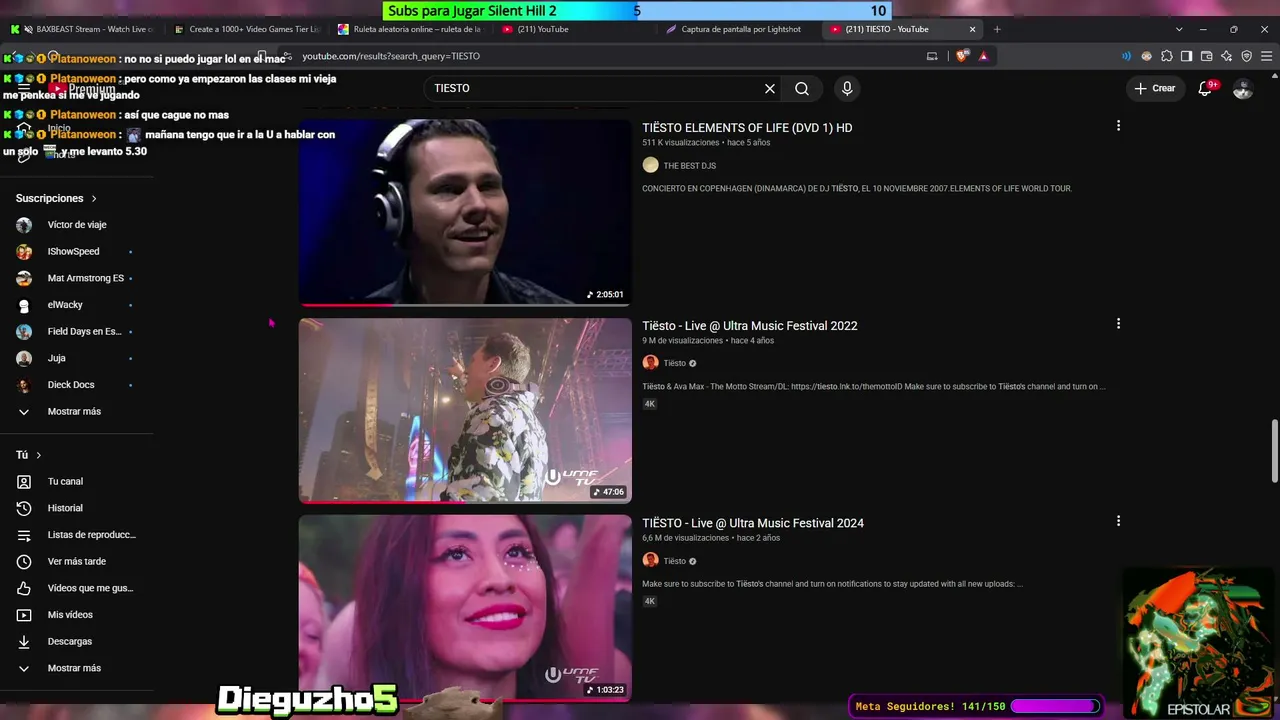
Task: Open title TIËSTO - Live @ Ultra Music Festival 2024
Action: tap(753, 523)
